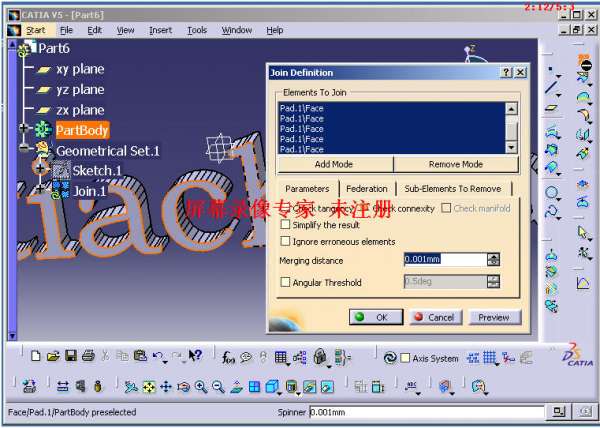Expand the PartBody tree node
This screenshot has width=600, height=428.
coord(25,130)
